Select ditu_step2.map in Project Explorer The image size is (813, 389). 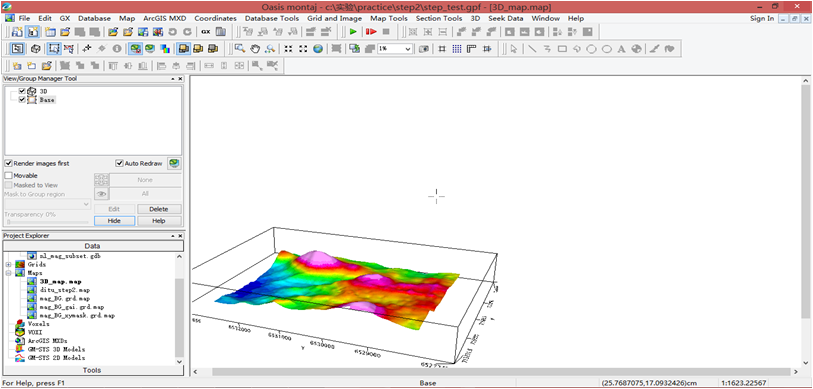pyautogui.click(x=64, y=290)
